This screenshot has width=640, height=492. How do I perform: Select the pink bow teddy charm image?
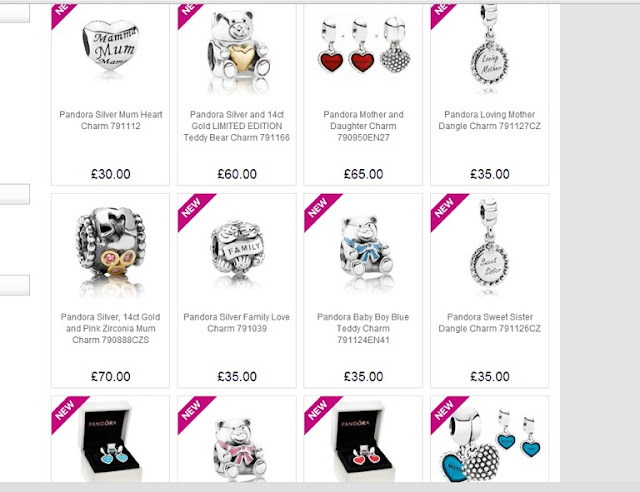pos(240,449)
